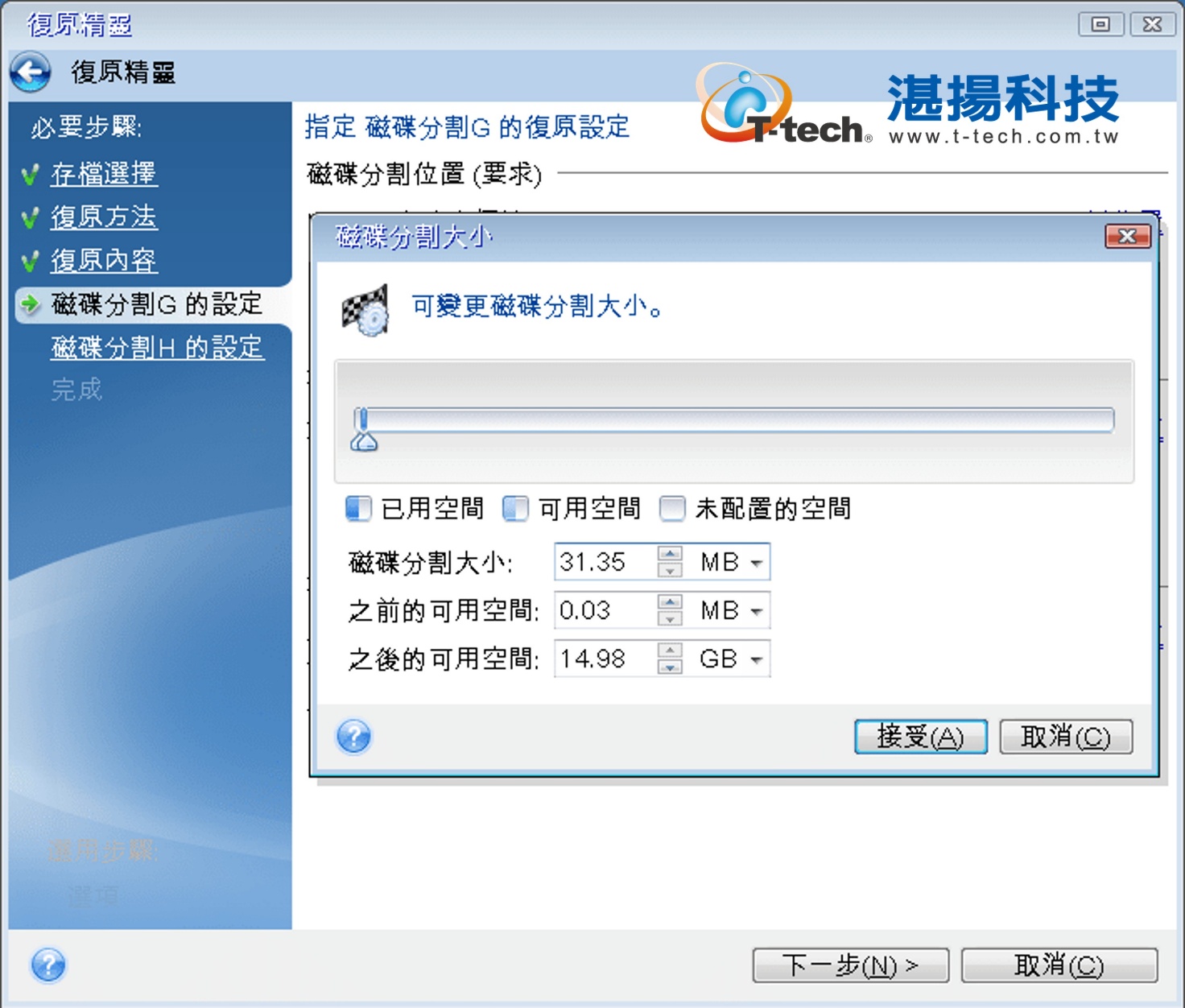Decrease the 磁碟分割大小 value

pyautogui.click(x=670, y=570)
